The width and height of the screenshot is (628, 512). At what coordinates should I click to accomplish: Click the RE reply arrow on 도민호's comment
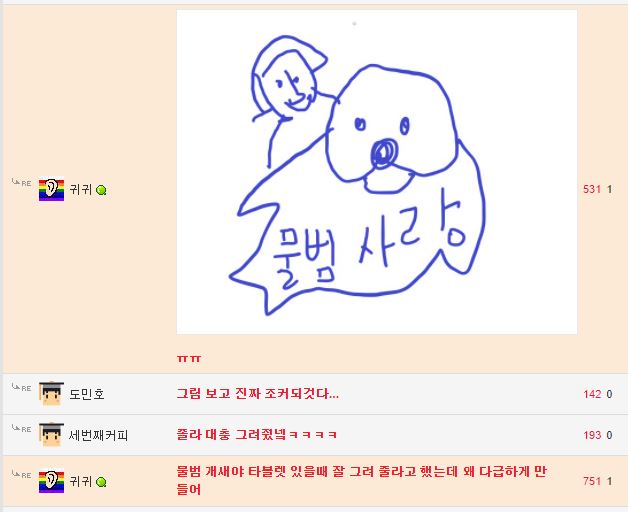pyautogui.click(x=21, y=387)
